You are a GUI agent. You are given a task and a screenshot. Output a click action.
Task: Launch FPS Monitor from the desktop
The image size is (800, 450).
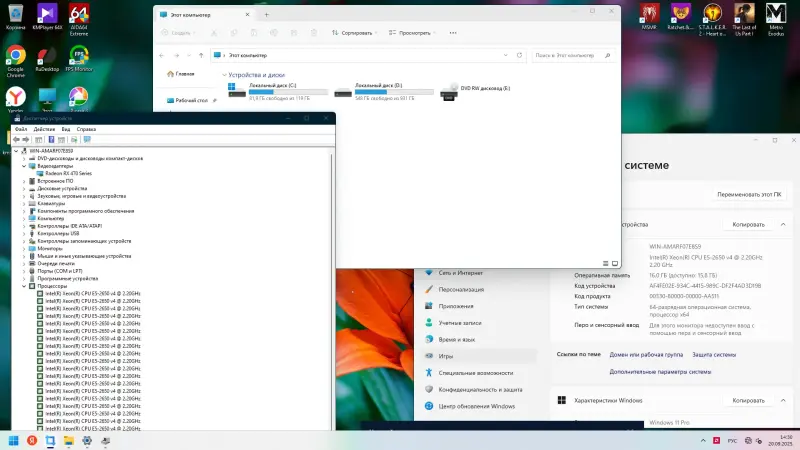pyautogui.click(x=79, y=59)
